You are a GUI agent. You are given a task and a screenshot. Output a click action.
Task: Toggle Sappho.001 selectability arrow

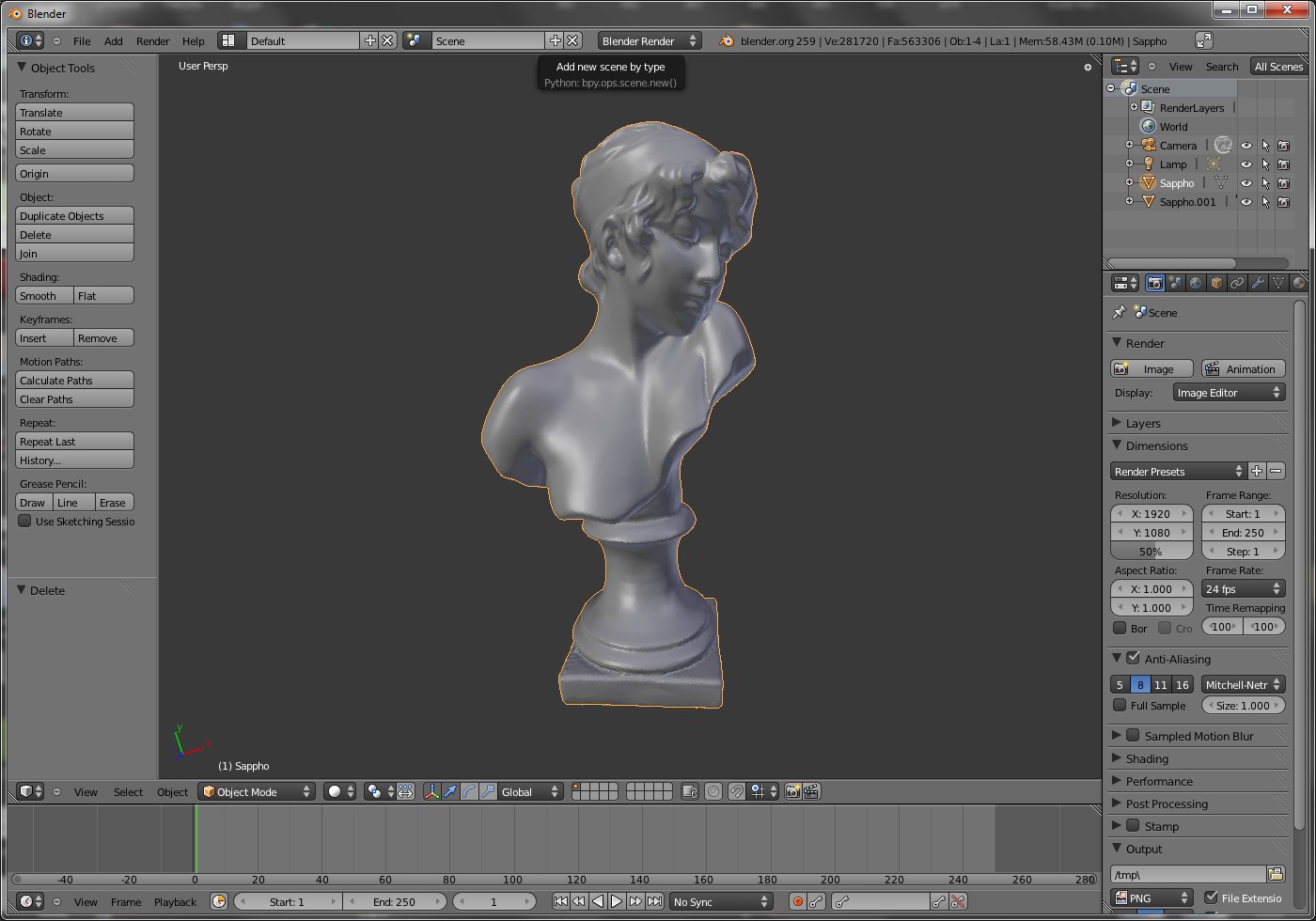point(1265,202)
